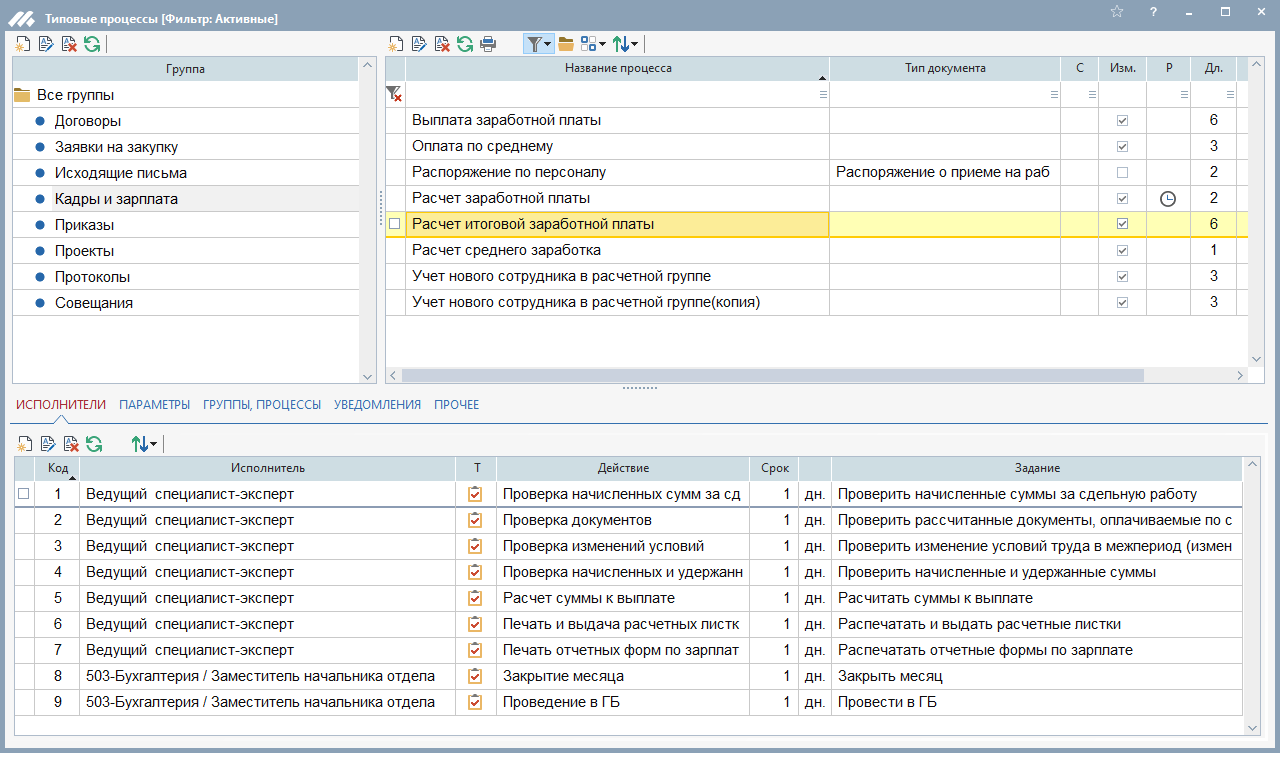
Task: Tick the row-selection checkbox for Расчет итоговой заработной платы
Action: click(395, 224)
